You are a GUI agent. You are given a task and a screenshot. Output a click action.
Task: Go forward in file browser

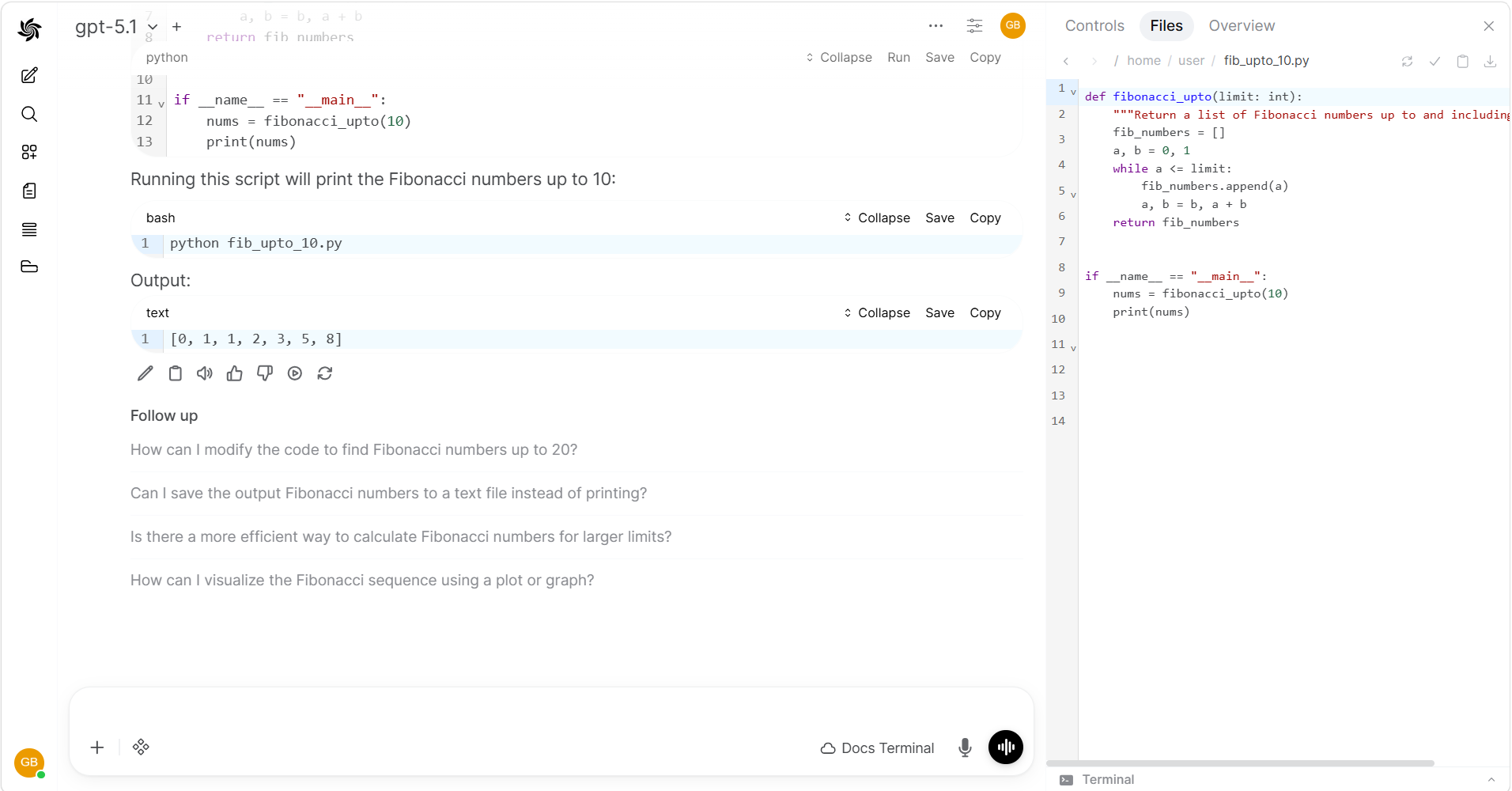pos(1094,61)
